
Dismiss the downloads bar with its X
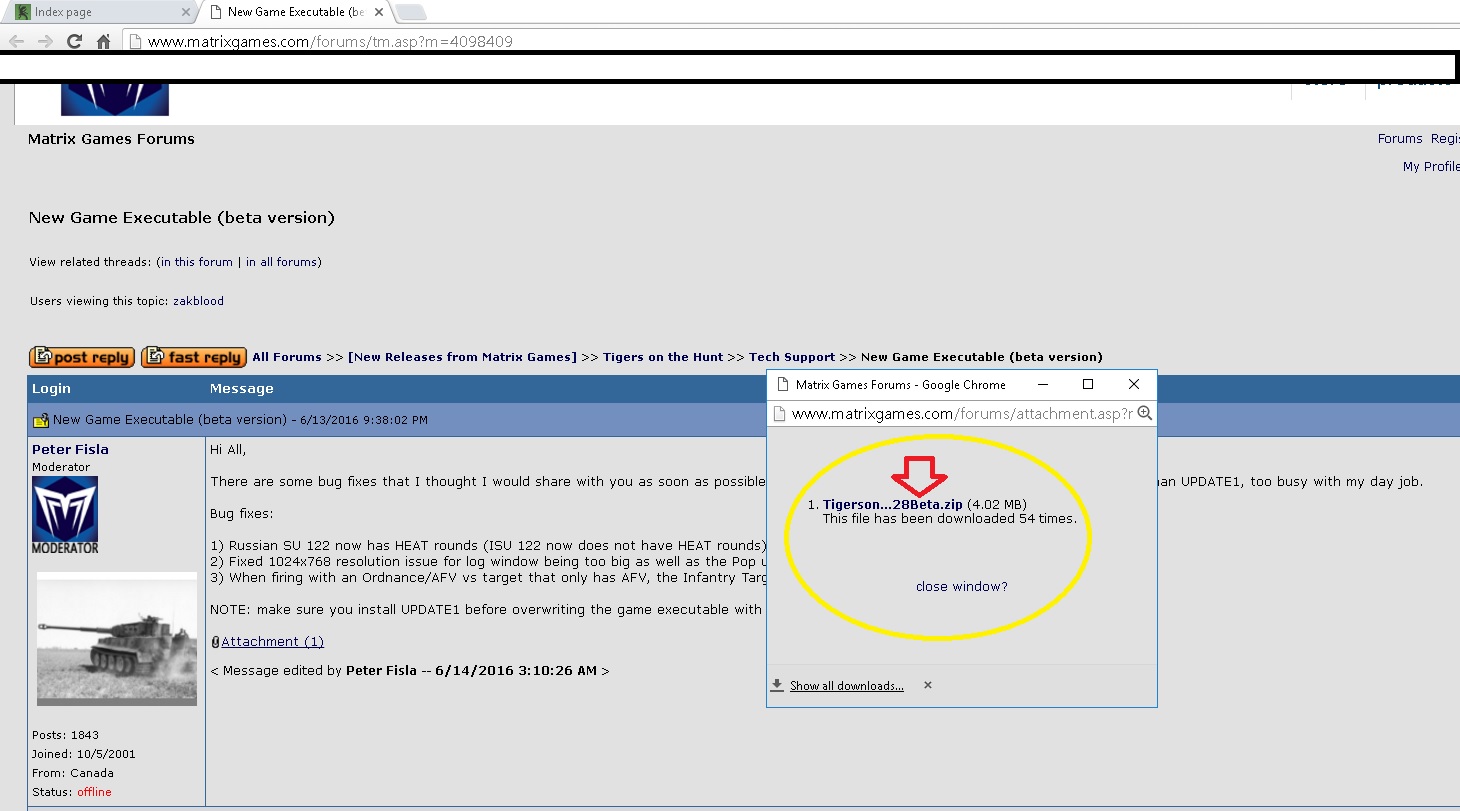click(928, 685)
